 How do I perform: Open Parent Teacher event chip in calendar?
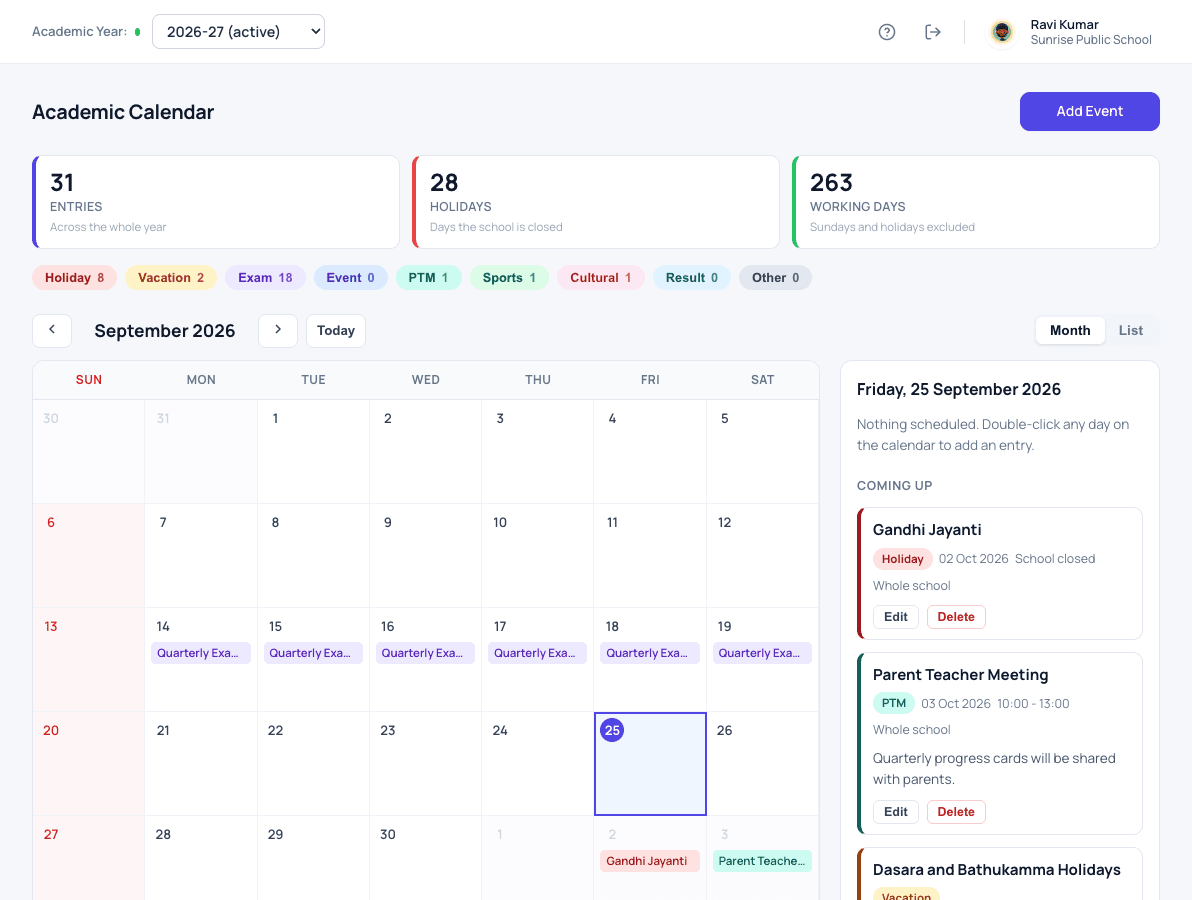point(762,861)
